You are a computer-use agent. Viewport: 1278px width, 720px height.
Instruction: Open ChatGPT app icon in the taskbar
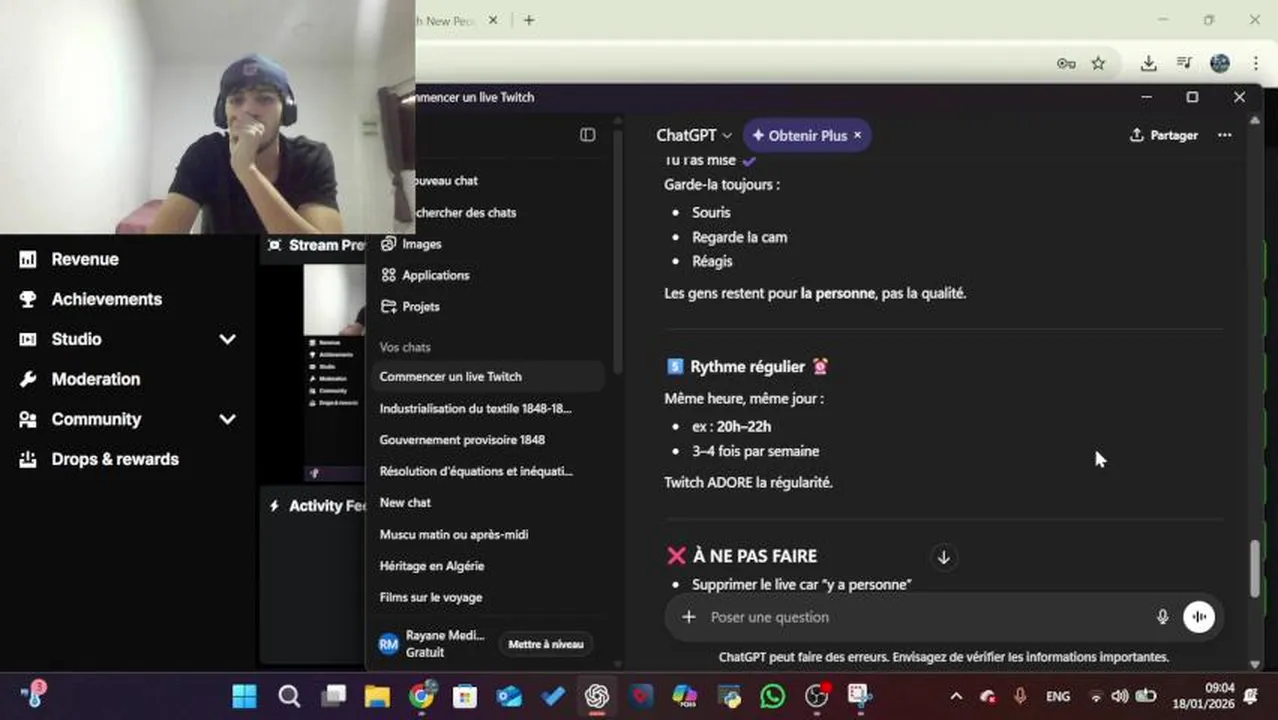click(597, 696)
